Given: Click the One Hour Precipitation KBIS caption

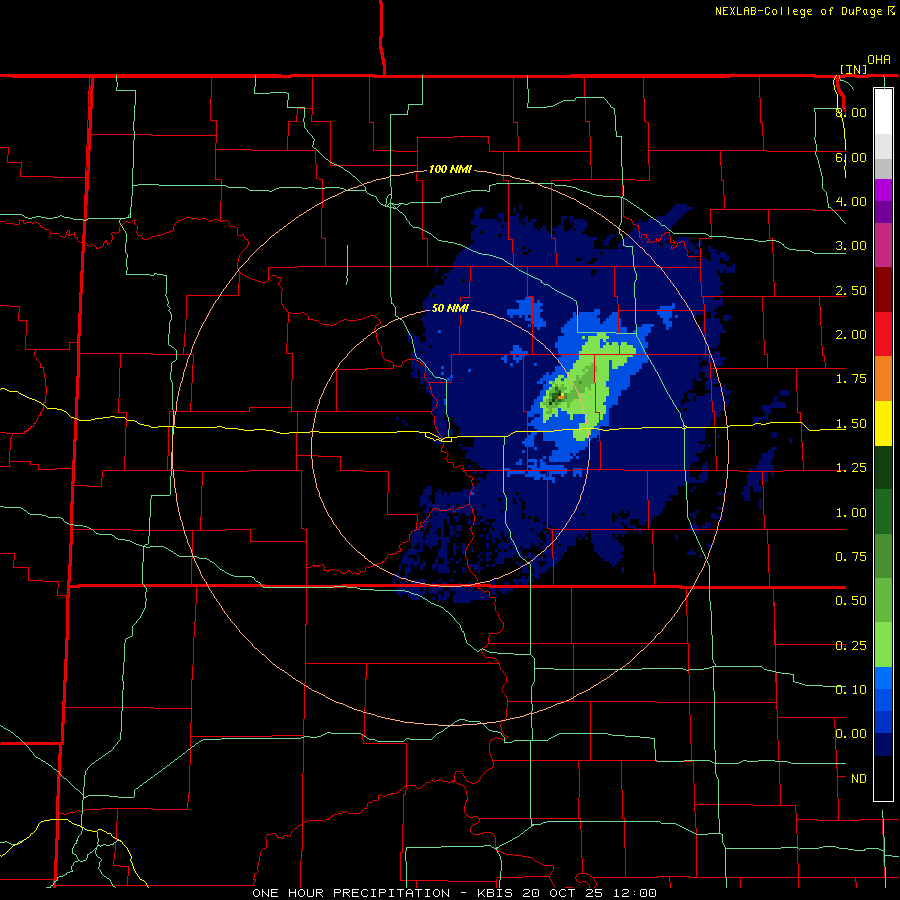Looking at the screenshot, I should point(454,893).
